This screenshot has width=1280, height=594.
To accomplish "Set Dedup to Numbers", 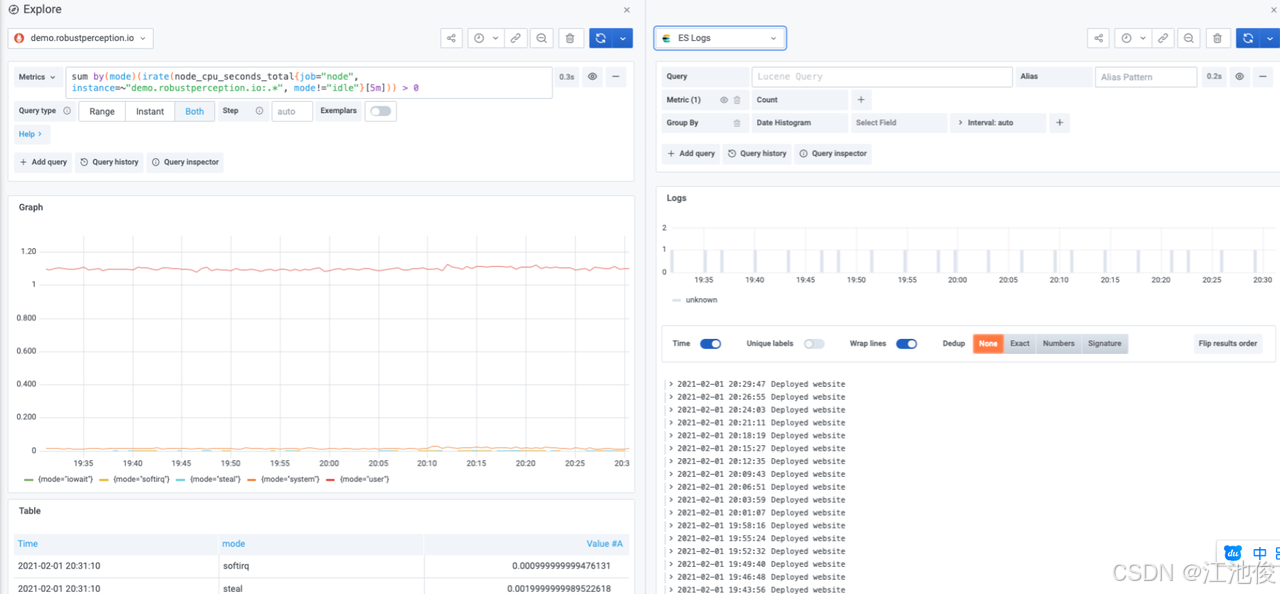I will tap(1058, 344).
